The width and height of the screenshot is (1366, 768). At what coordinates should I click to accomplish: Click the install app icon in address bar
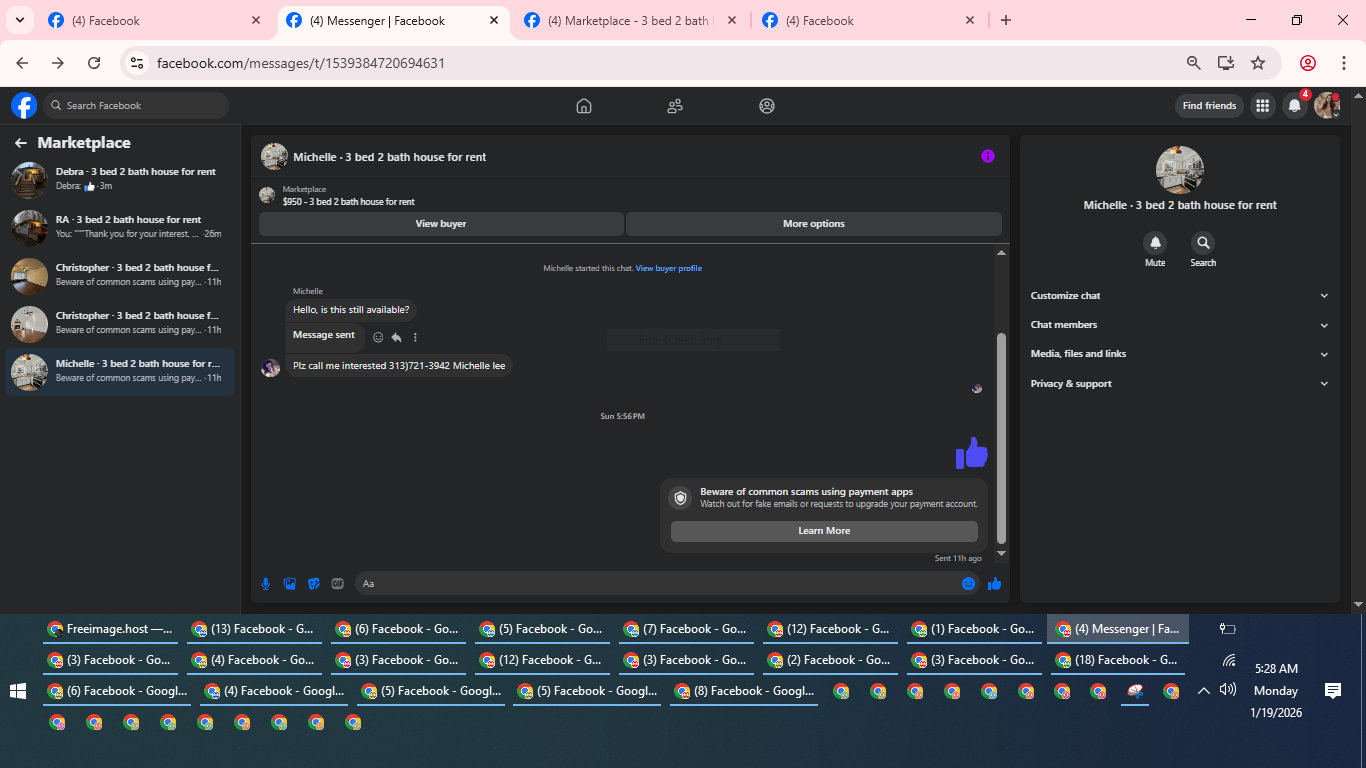(1226, 63)
